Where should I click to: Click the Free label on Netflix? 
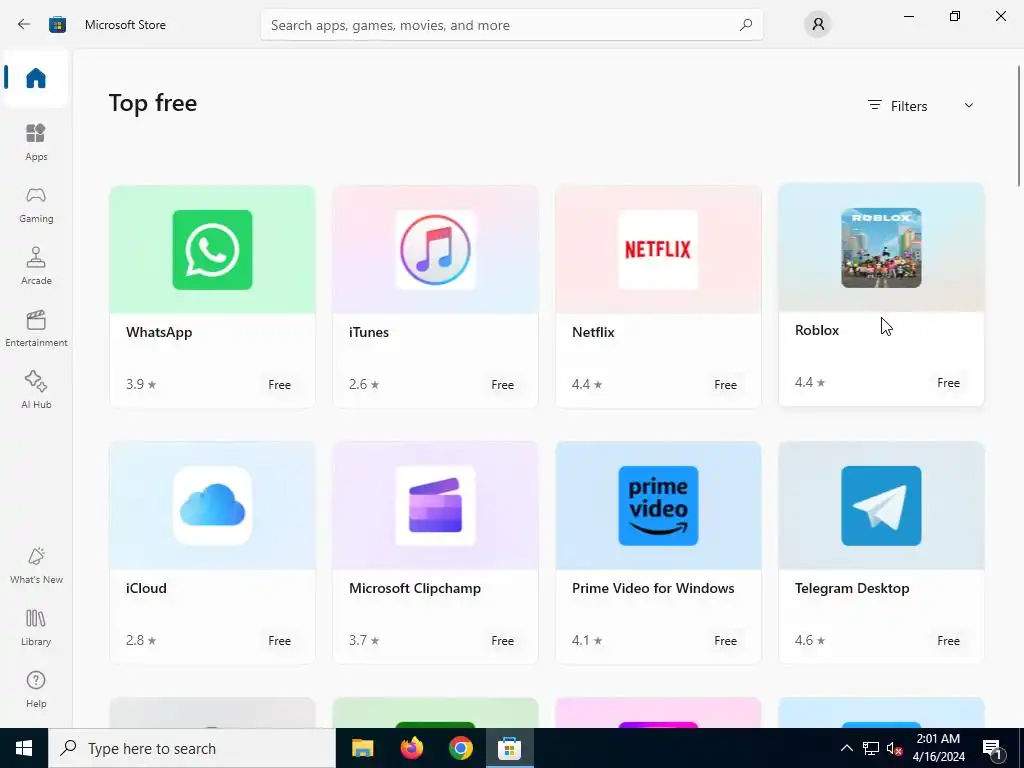[726, 385]
